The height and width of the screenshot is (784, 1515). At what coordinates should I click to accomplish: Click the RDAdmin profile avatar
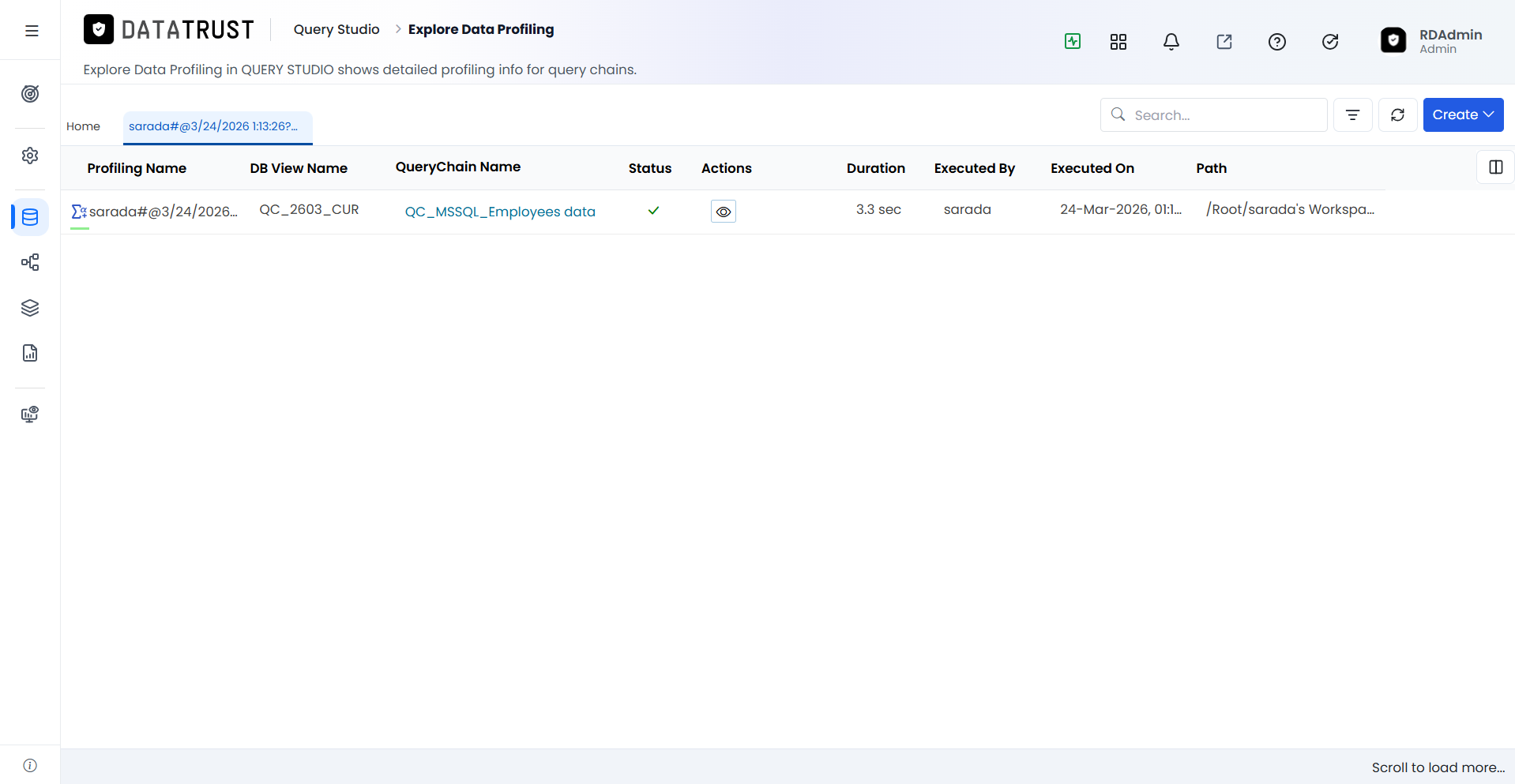[x=1393, y=40]
